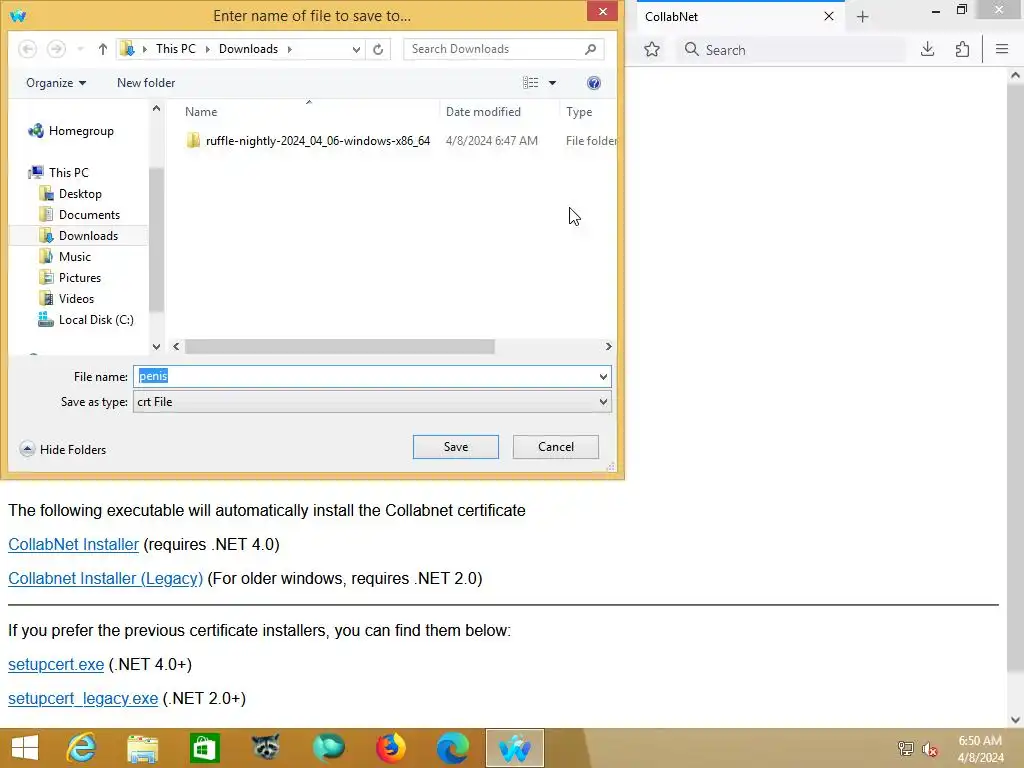Expand the view options dropdown arrow
This screenshot has width=1024, height=768.
552,83
